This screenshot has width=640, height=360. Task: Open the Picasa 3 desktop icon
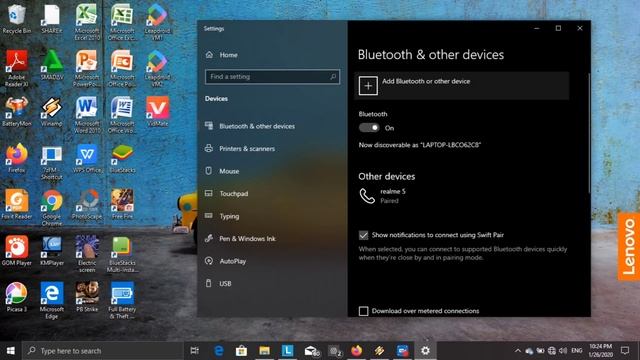(16, 297)
